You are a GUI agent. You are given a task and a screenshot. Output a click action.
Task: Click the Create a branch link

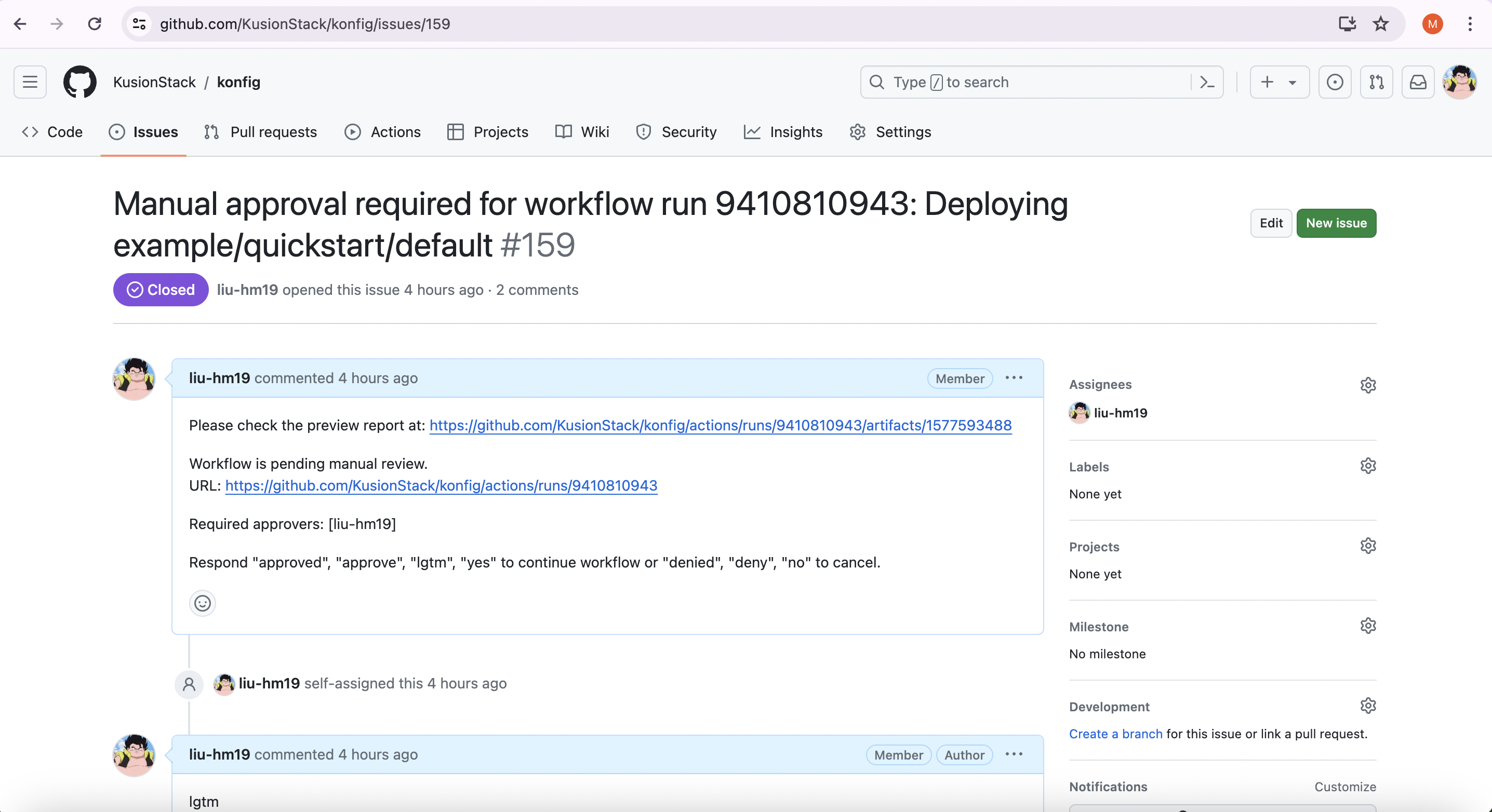click(x=1115, y=734)
